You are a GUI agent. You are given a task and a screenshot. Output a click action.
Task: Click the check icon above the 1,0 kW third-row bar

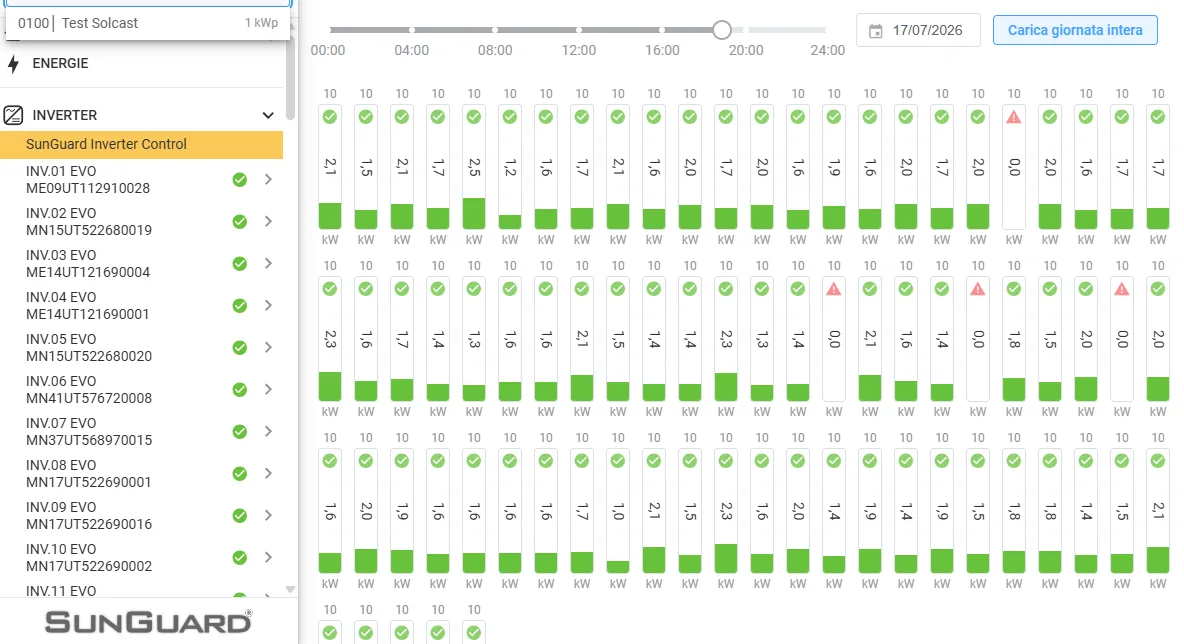click(x=618, y=461)
